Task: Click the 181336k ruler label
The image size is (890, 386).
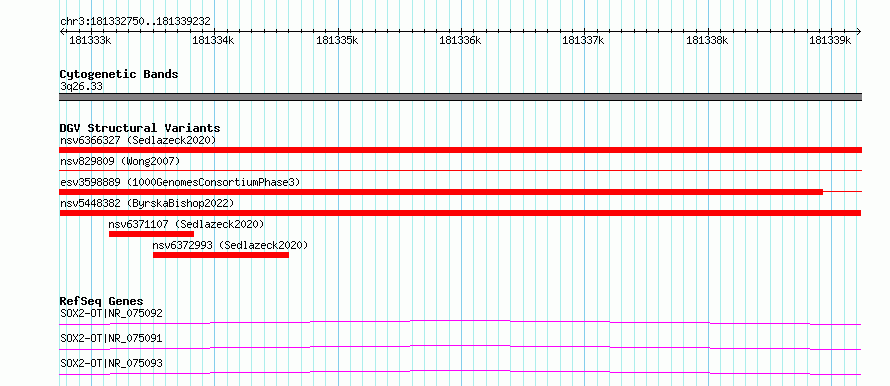Action: [x=460, y=40]
